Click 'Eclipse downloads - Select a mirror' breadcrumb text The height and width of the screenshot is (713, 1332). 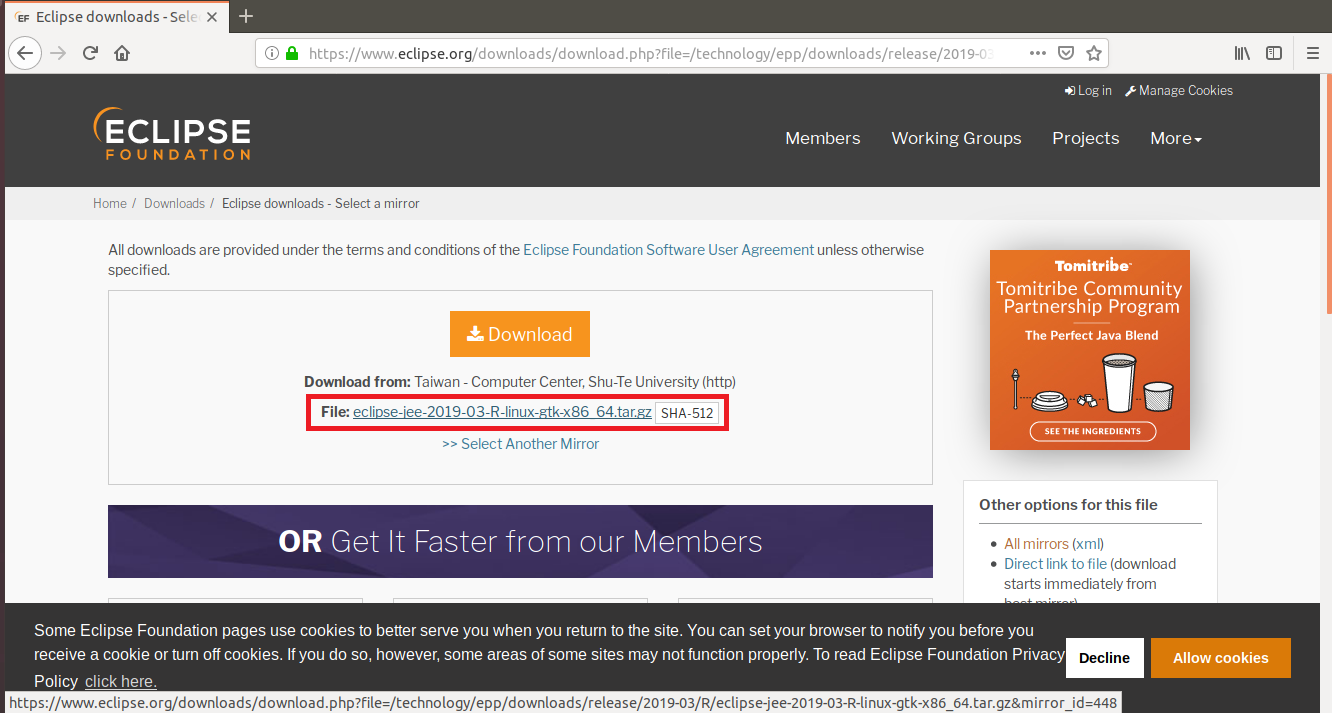point(321,203)
